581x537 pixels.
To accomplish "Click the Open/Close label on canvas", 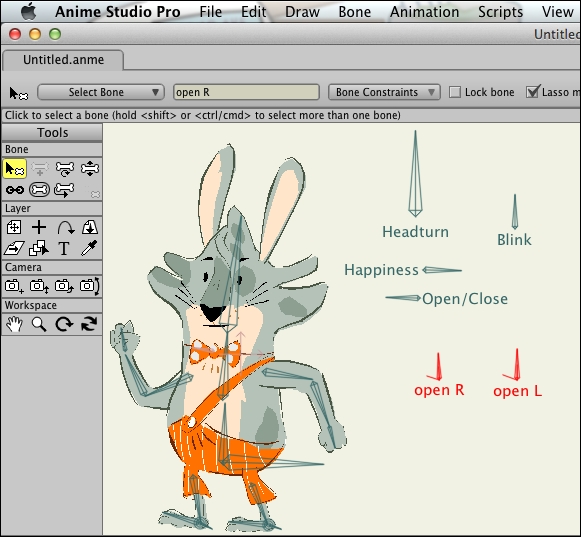I will click(465, 299).
